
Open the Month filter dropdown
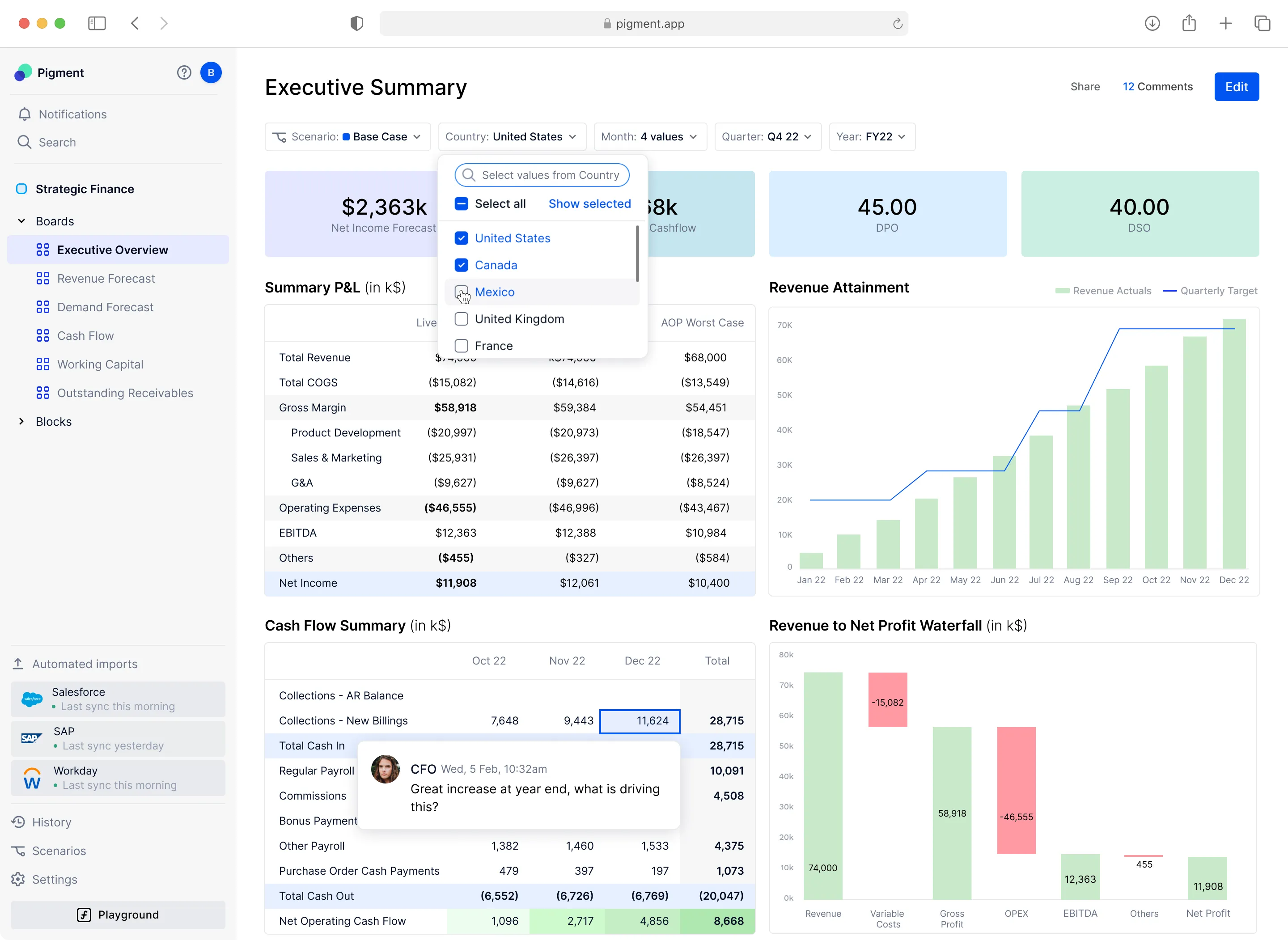pos(649,136)
